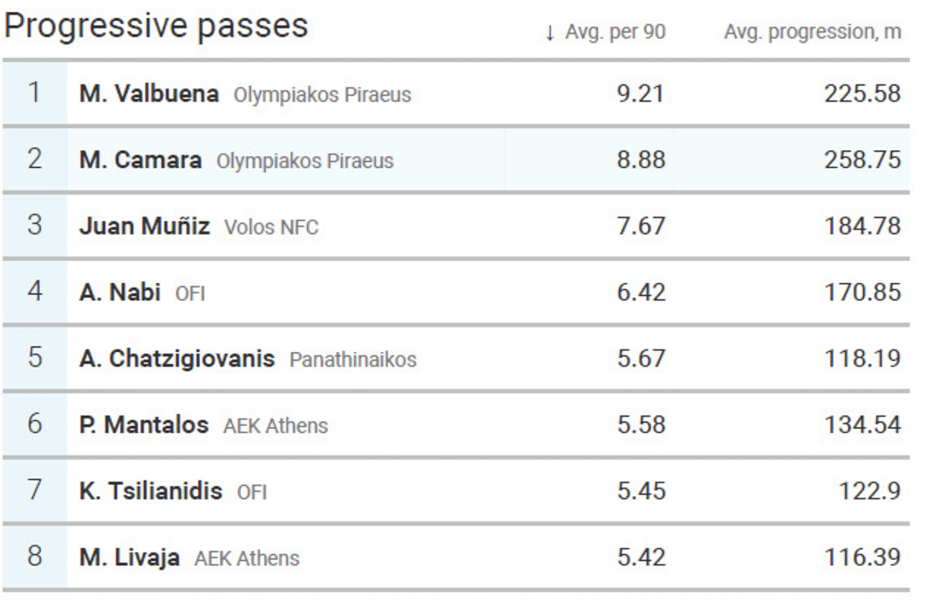Open M. Camara player link
The width and height of the screenshot is (927, 600).
pos(141,160)
